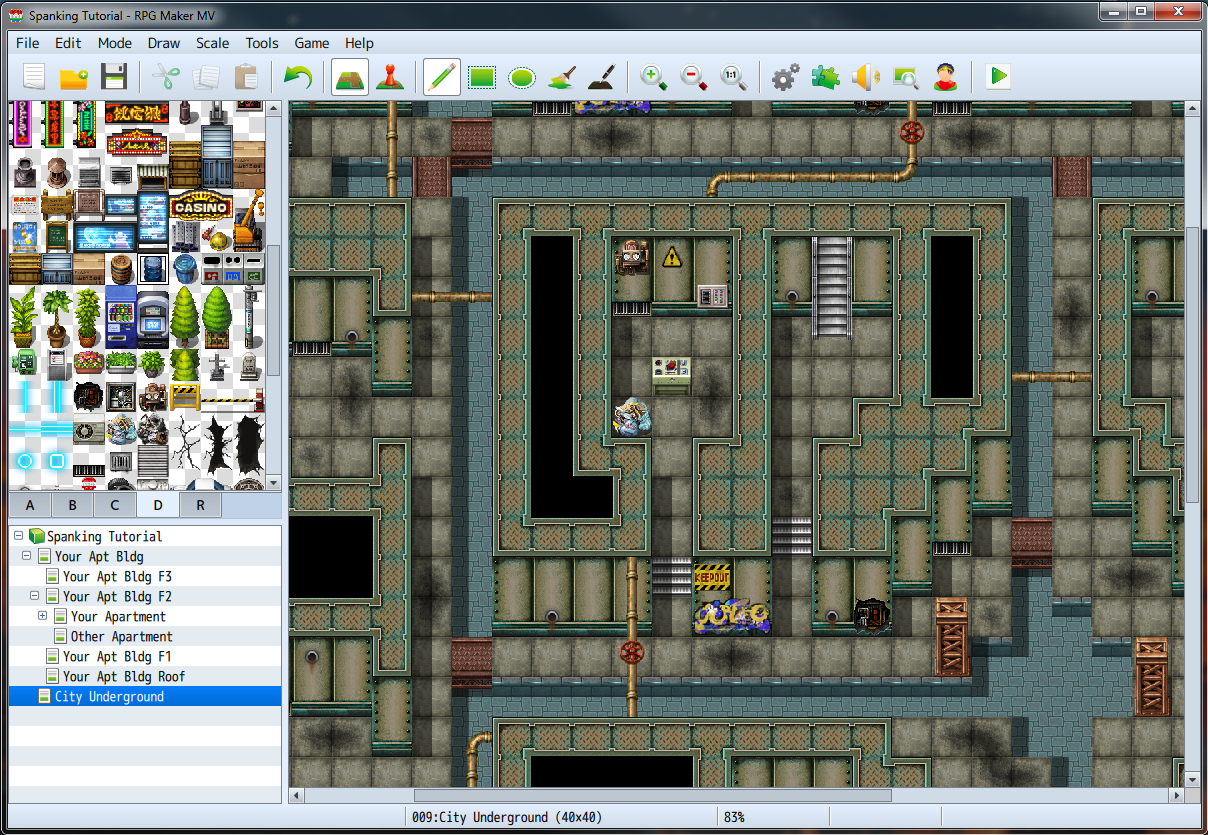Open the Scale menu
This screenshot has height=835, width=1208.
(x=213, y=43)
